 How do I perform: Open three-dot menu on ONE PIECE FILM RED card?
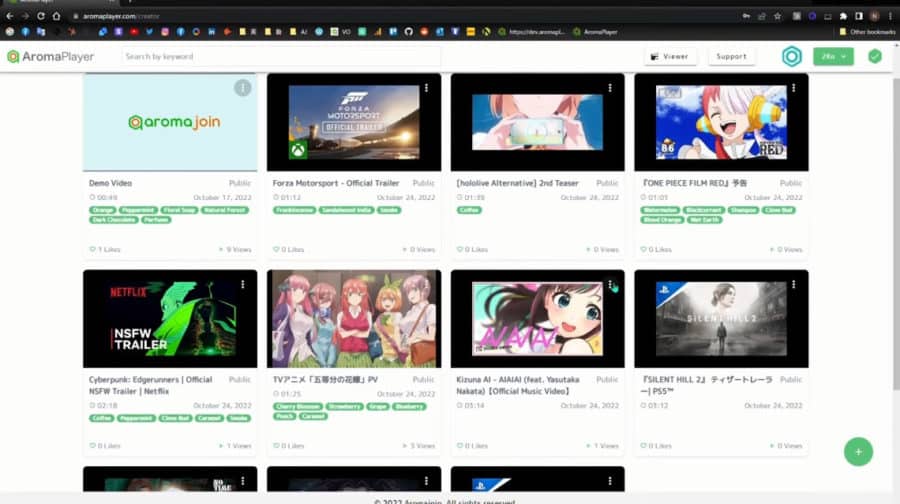[794, 88]
